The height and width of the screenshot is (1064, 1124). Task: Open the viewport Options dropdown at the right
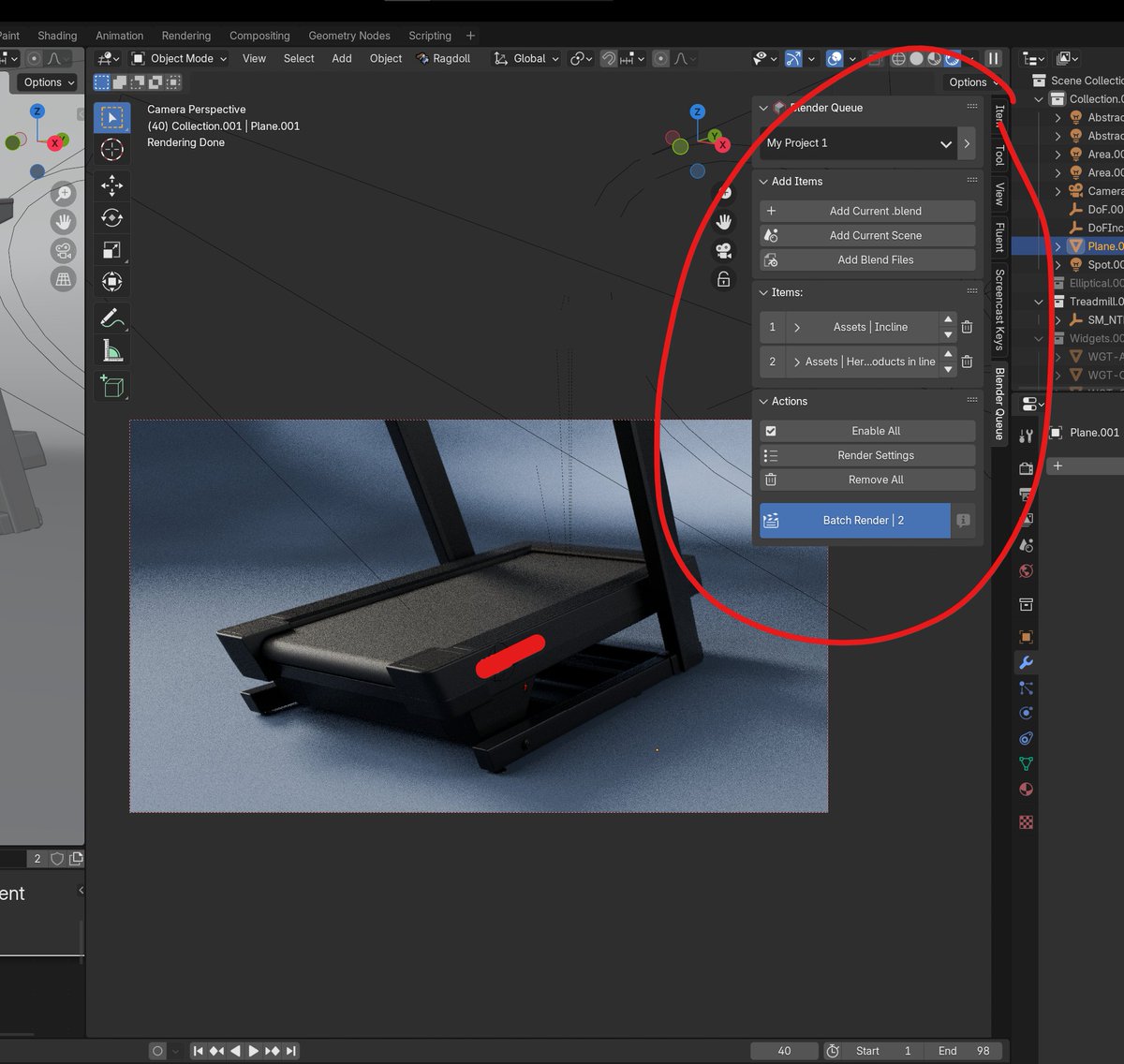pos(974,82)
